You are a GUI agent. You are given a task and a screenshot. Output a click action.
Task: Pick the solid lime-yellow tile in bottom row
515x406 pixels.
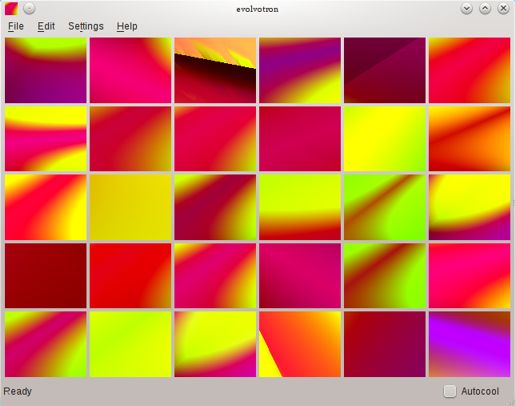(130, 344)
